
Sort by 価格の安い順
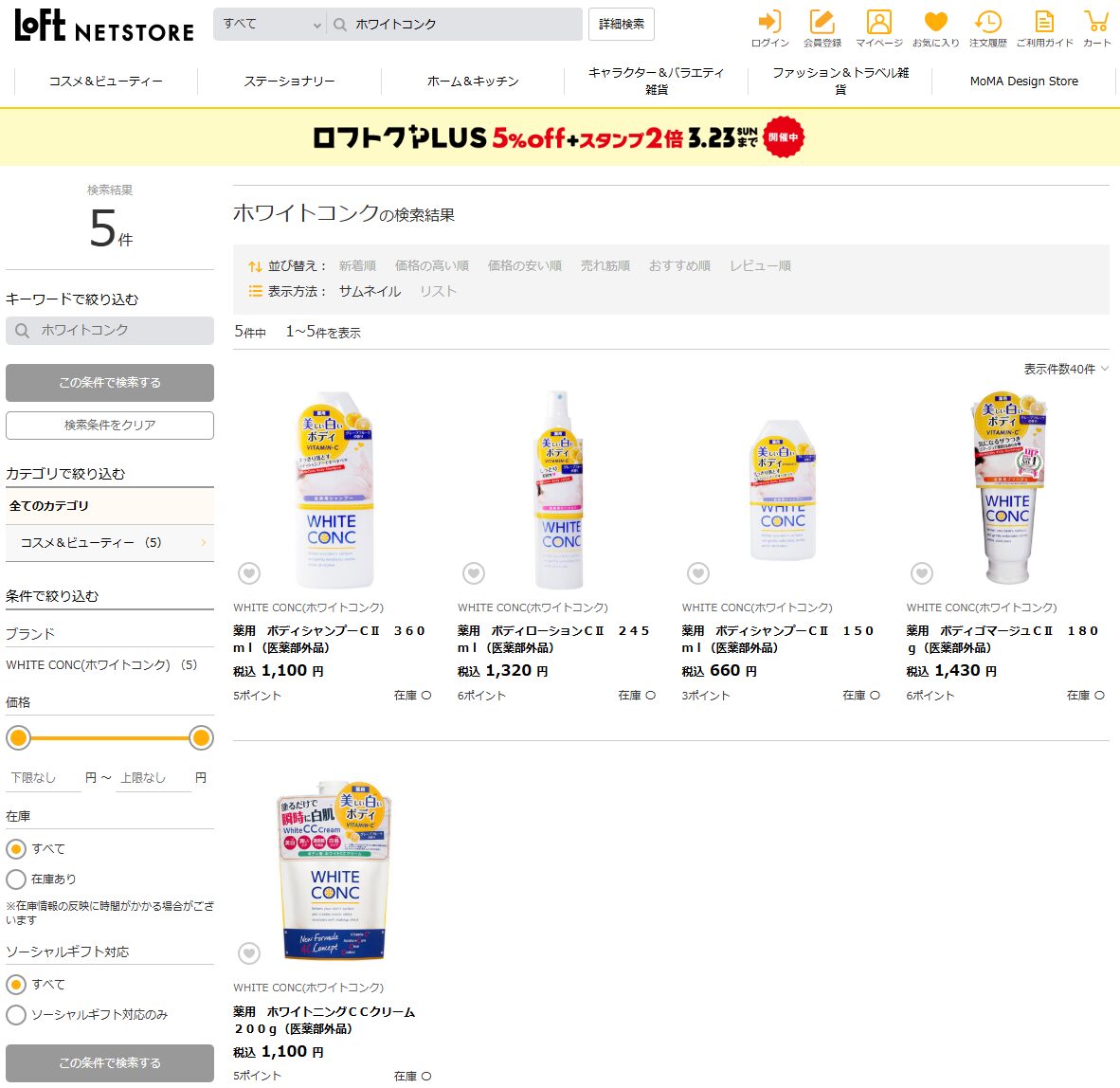point(525,265)
